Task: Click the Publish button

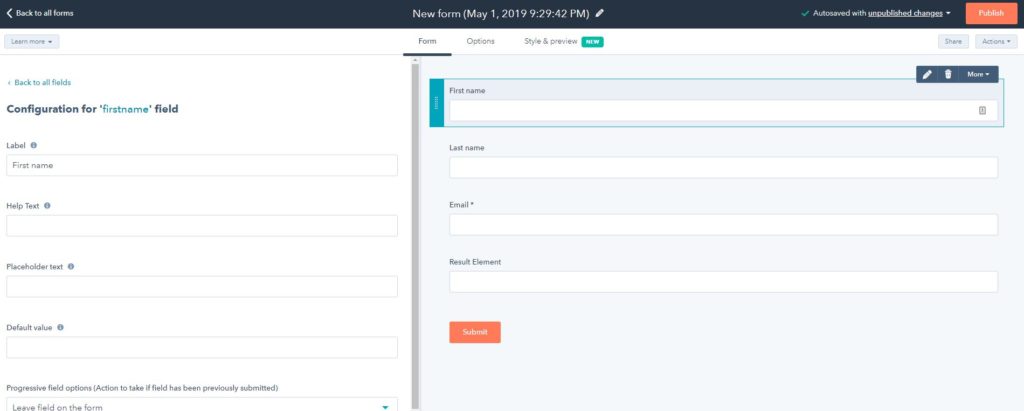Action: (991, 13)
